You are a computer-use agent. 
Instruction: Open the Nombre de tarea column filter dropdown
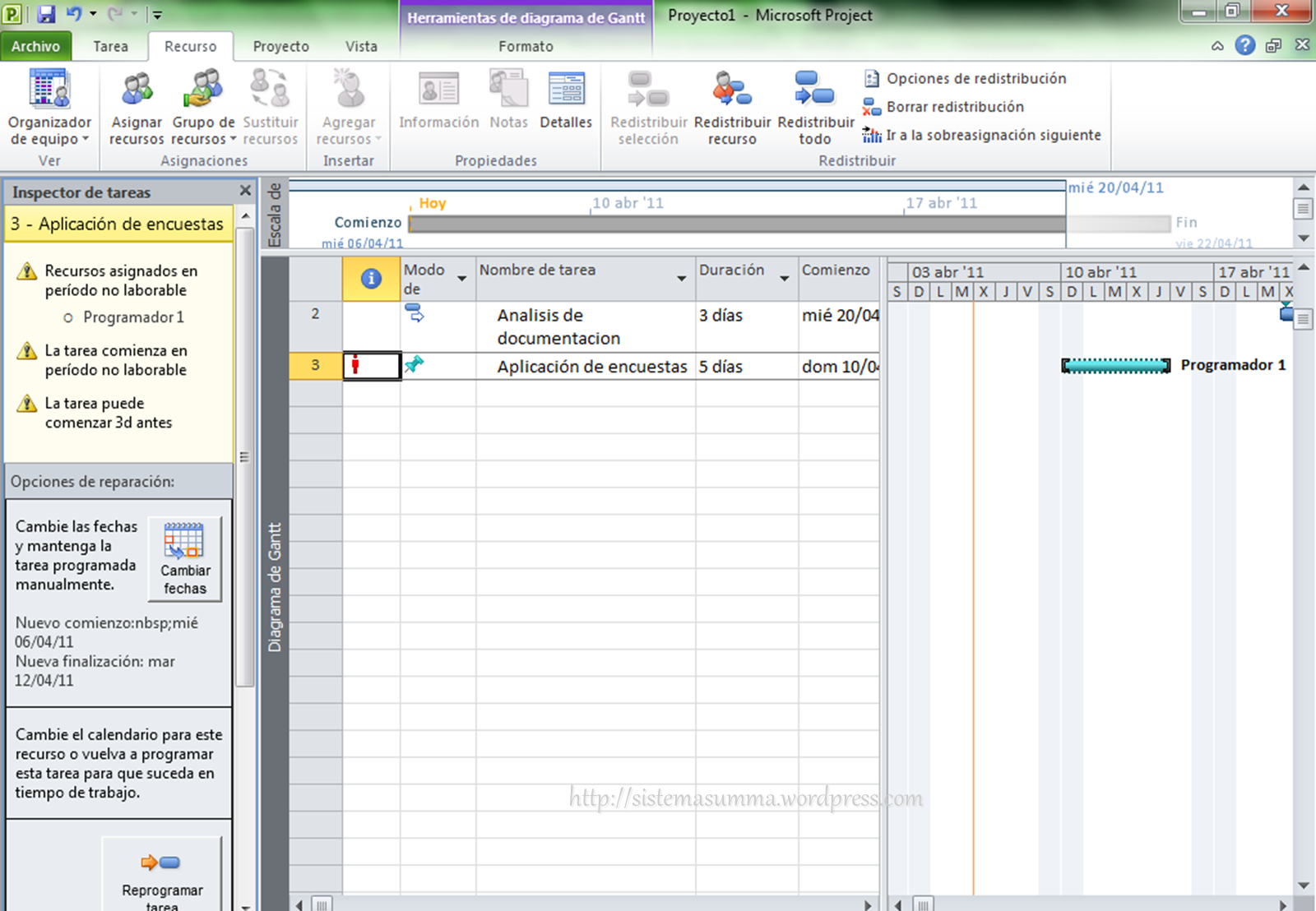coord(681,279)
